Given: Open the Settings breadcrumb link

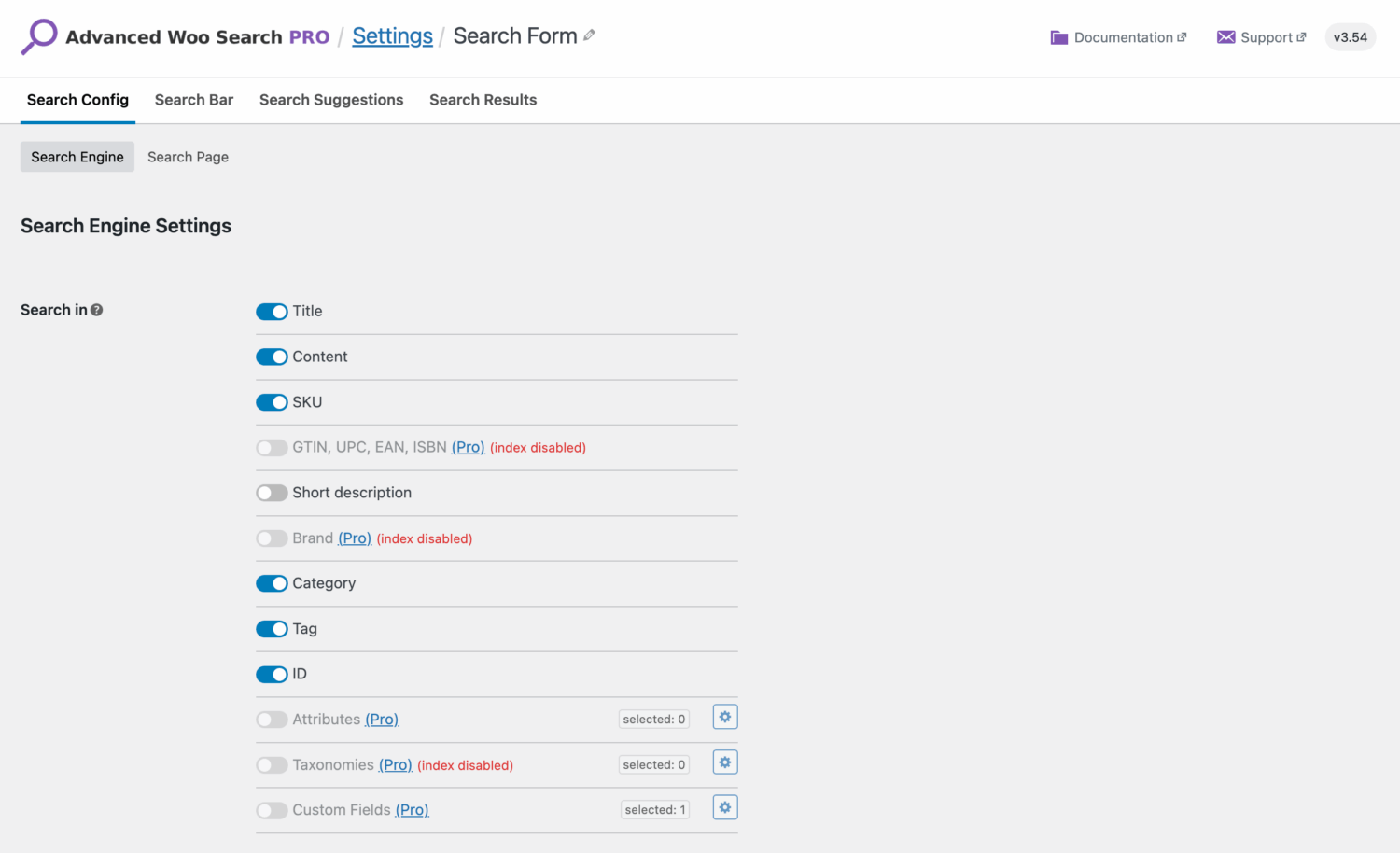Looking at the screenshot, I should click(x=392, y=35).
